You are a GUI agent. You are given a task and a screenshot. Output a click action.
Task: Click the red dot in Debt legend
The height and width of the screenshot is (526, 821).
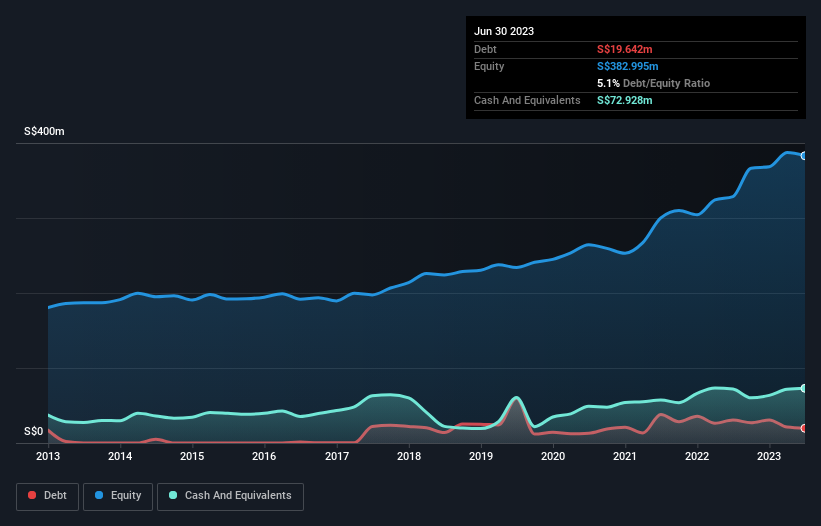32,495
